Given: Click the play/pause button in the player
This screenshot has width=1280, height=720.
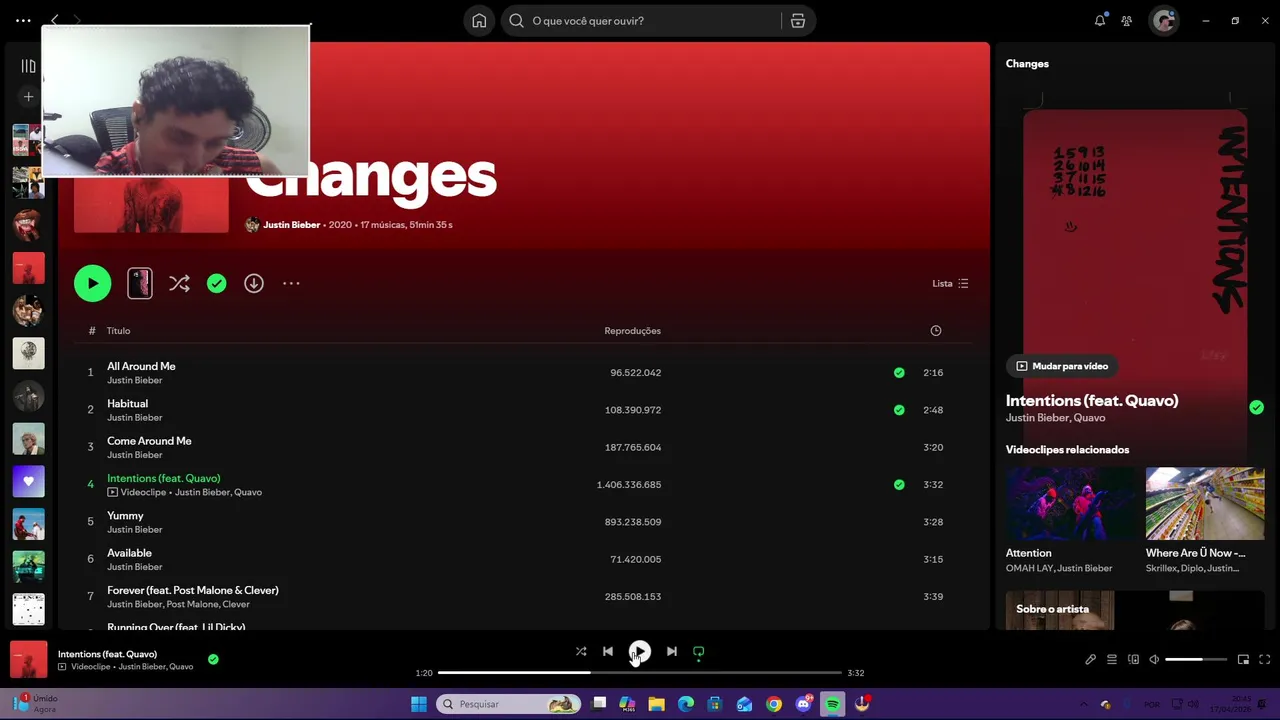Looking at the screenshot, I should [x=640, y=652].
